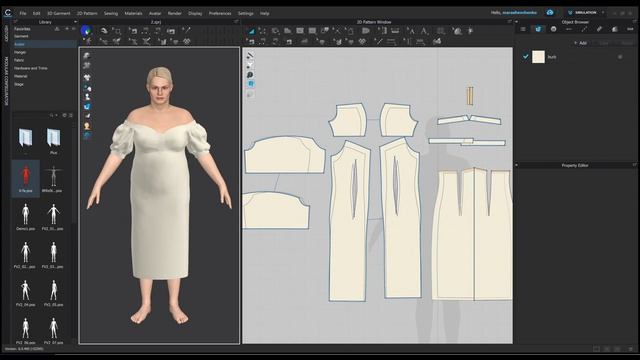Image resolution: width=640 pixels, height=360 pixels.
Task: Select the large skirt pattern piece
Action: pyautogui.click(x=473, y=235)
